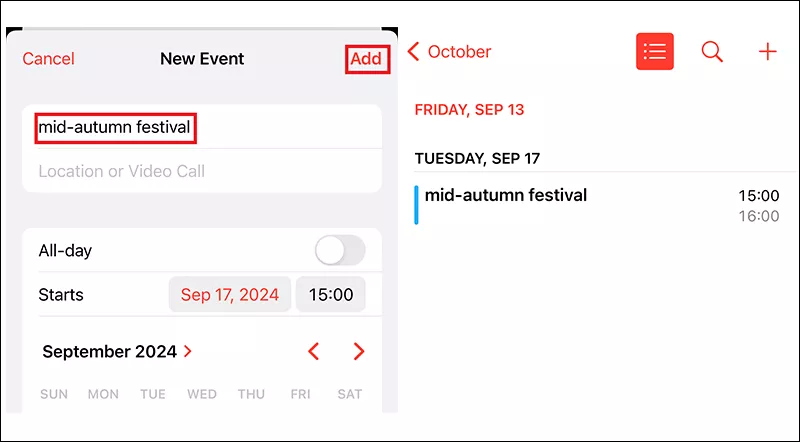Screen dimensions: 800x442
Task: Click the list view icon
Action: pos(655,52)
